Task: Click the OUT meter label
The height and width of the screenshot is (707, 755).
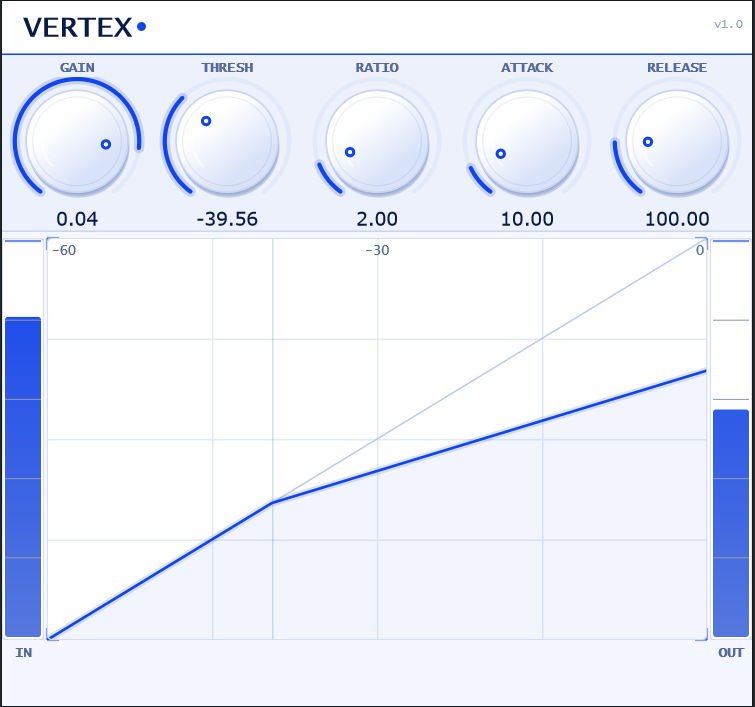Action: point(731,653)
